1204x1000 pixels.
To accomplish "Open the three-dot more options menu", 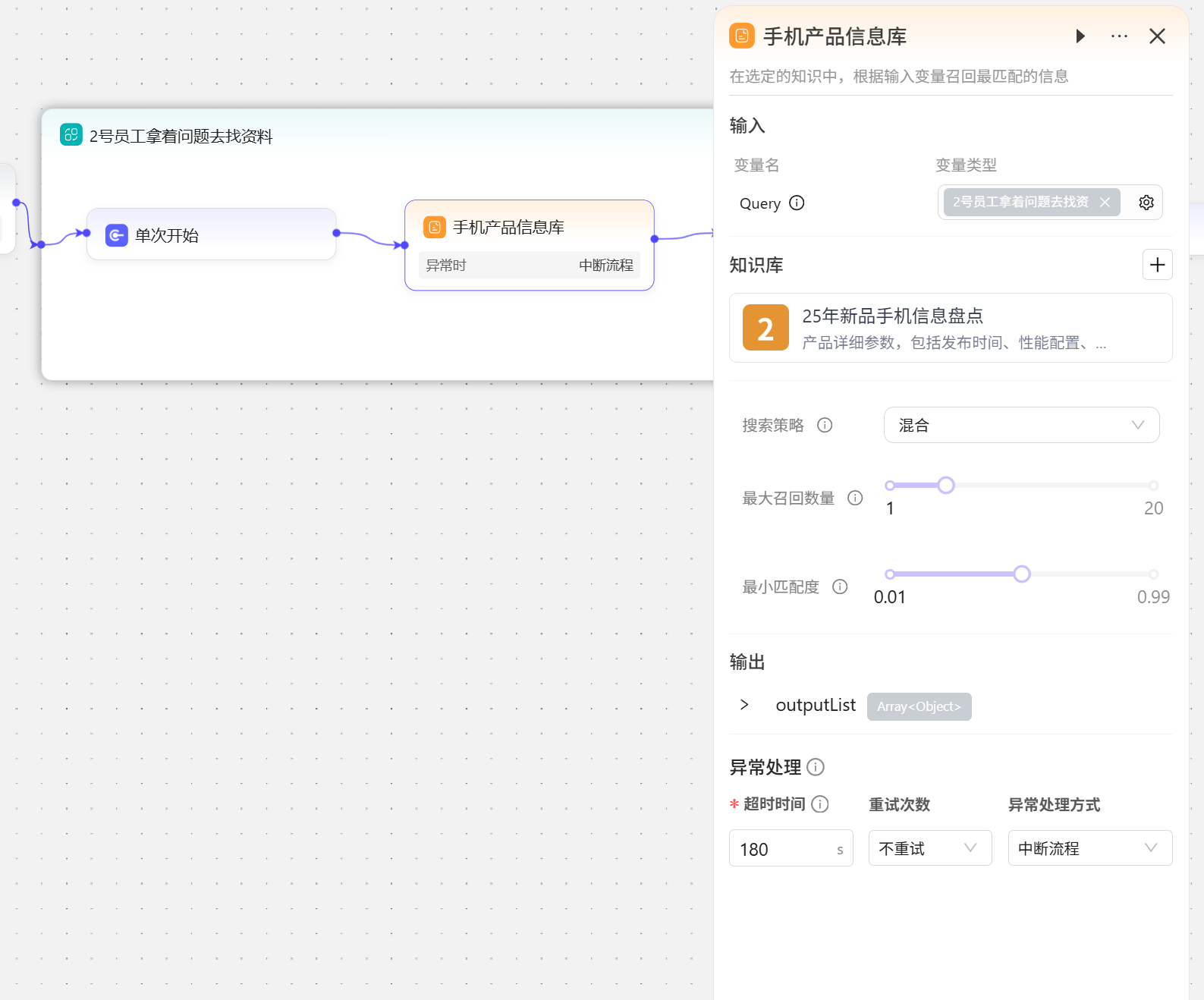I will [x=1119, y=36].
